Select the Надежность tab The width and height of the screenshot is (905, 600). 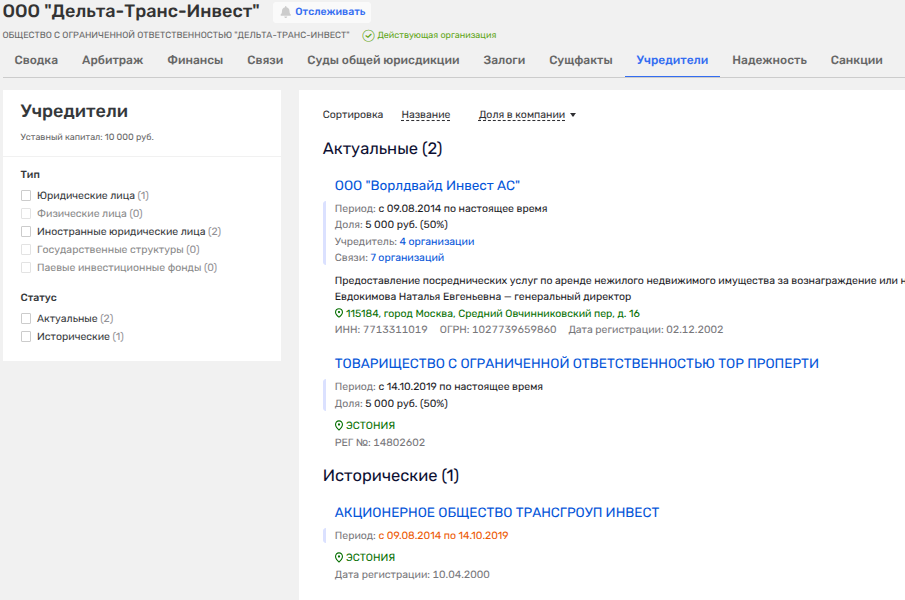[769, 60]
